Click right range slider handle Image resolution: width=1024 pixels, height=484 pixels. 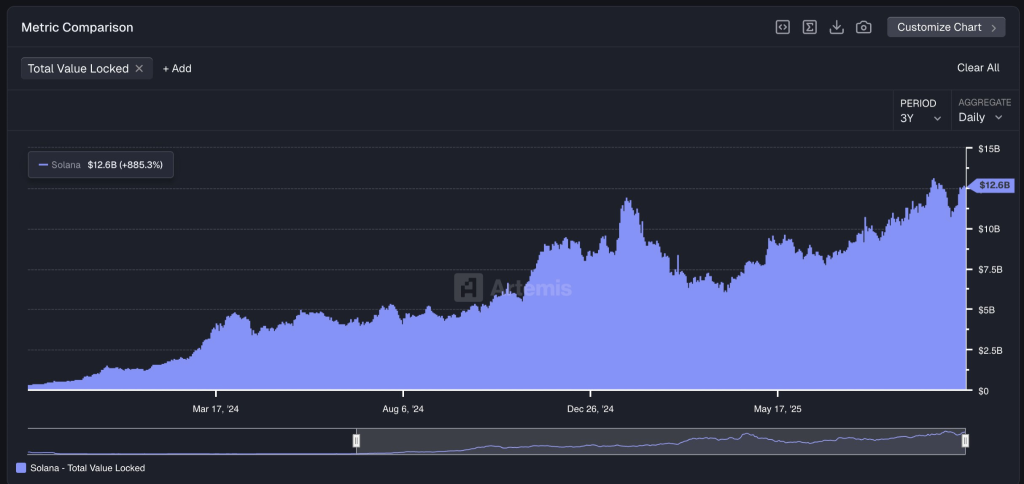click(x=965, y=441)
